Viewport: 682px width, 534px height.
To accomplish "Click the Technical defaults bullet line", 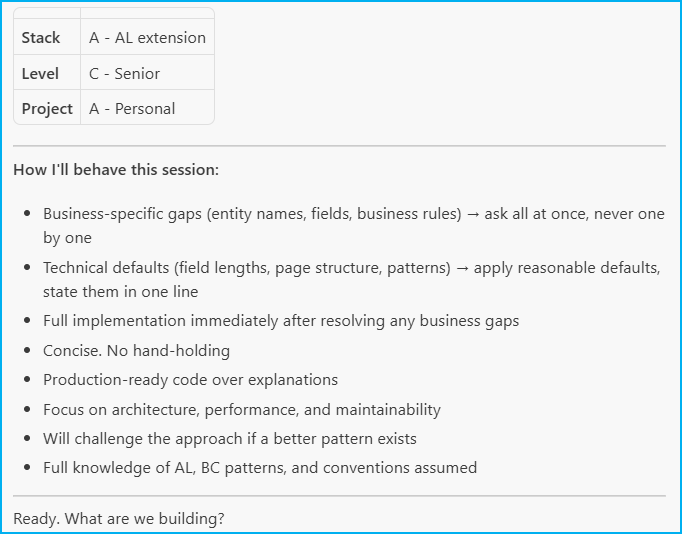I will [x=351, y=279].
